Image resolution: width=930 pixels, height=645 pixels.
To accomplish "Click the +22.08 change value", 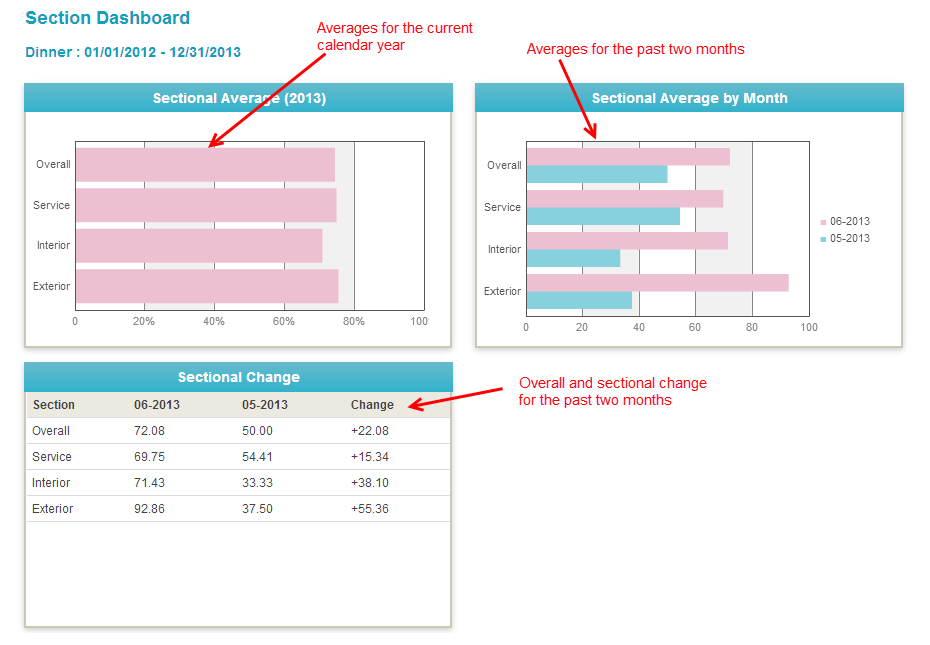I will (370, 431).
